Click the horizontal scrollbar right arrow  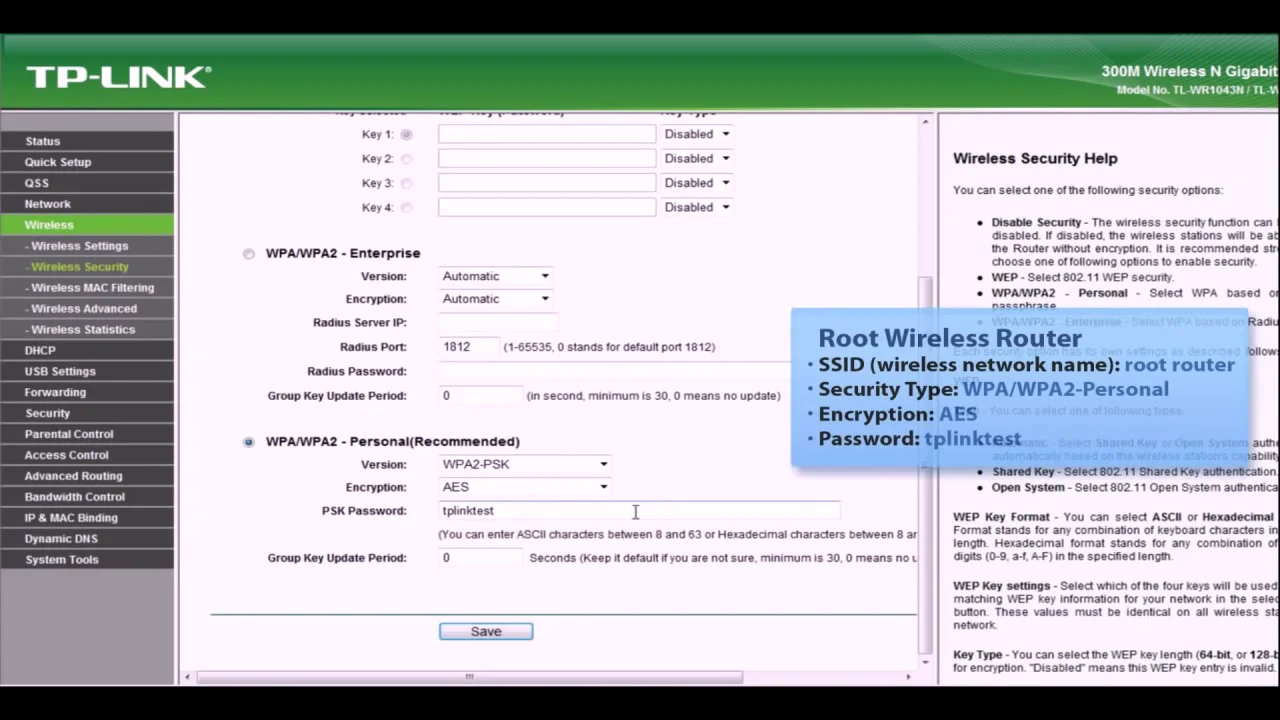click(908, 677)
